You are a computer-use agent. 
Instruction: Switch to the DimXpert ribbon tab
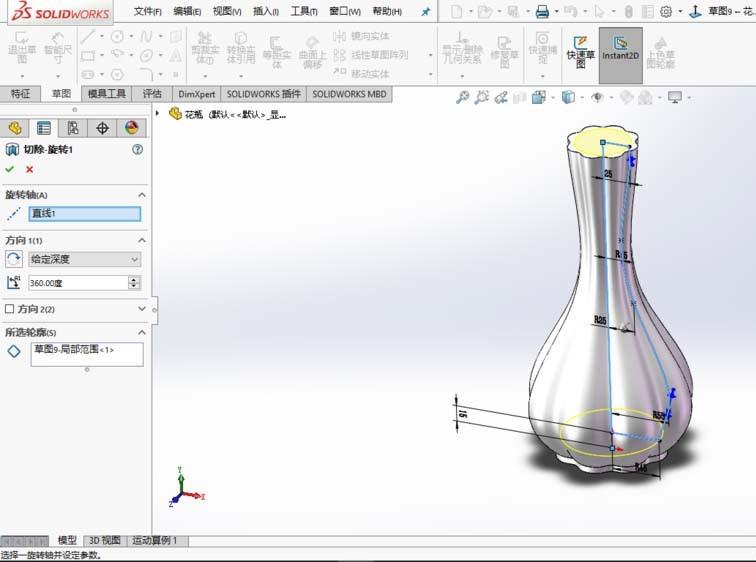pos(197,94)
